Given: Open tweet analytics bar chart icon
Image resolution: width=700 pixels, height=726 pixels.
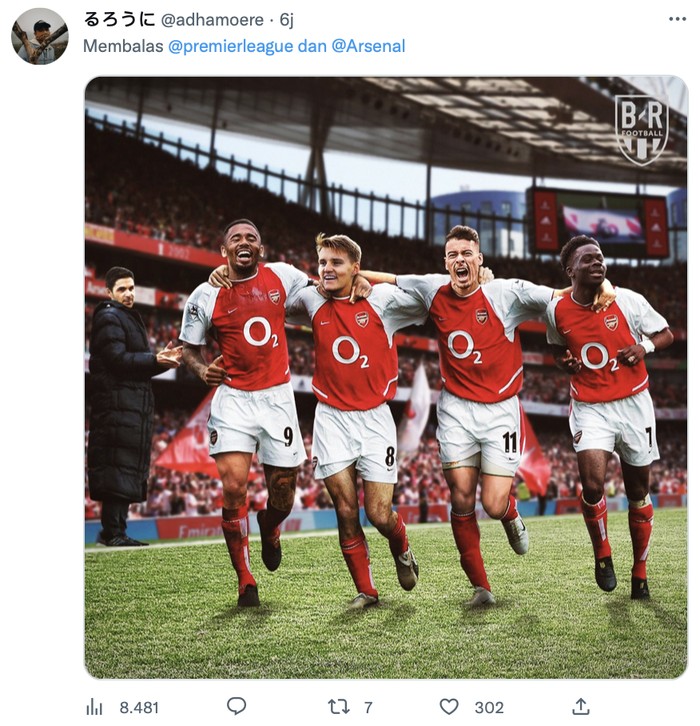Looking at the screenshot, I should tap(94, 707).
